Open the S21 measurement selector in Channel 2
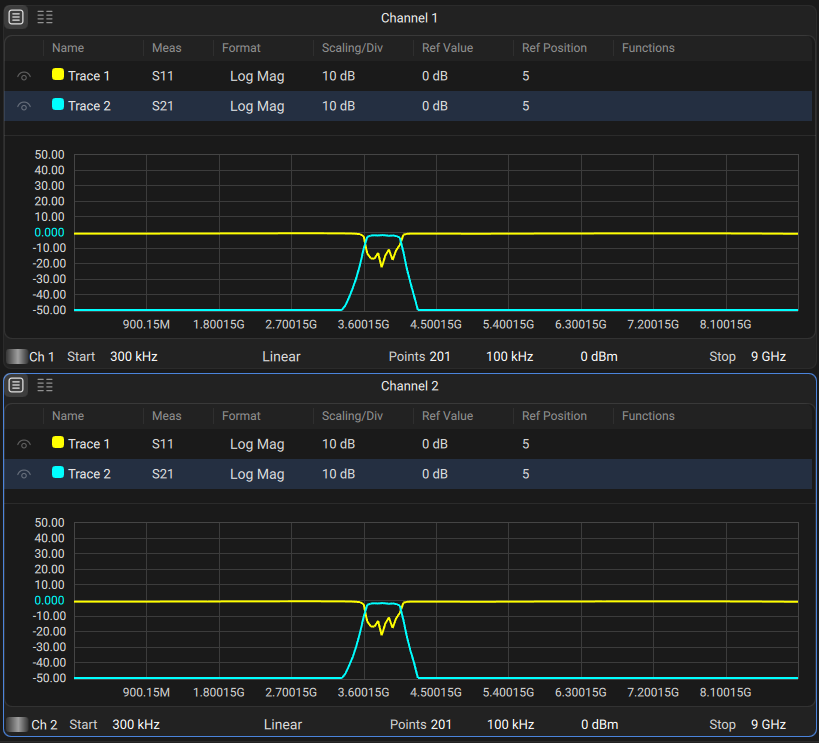Viewport: 819px width, 743px height. tap(162, 473)
